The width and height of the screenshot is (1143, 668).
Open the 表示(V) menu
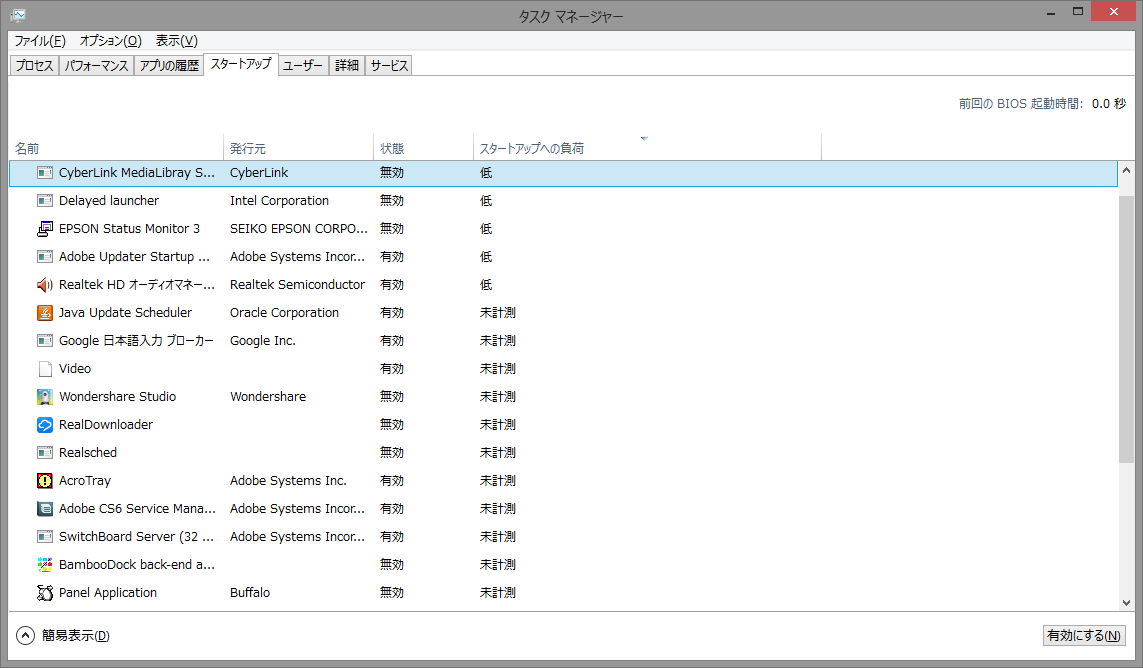pos(176,41)
